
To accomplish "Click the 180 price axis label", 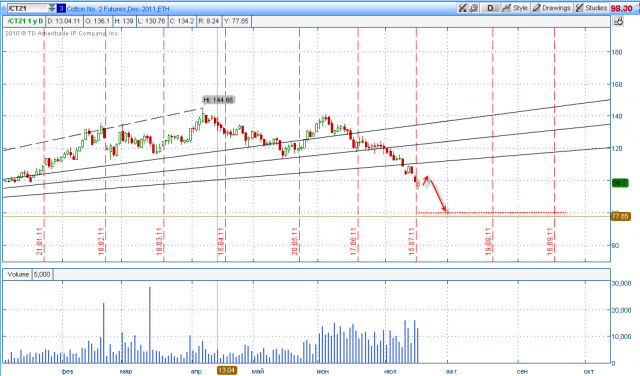I will [x=617, y=52].
